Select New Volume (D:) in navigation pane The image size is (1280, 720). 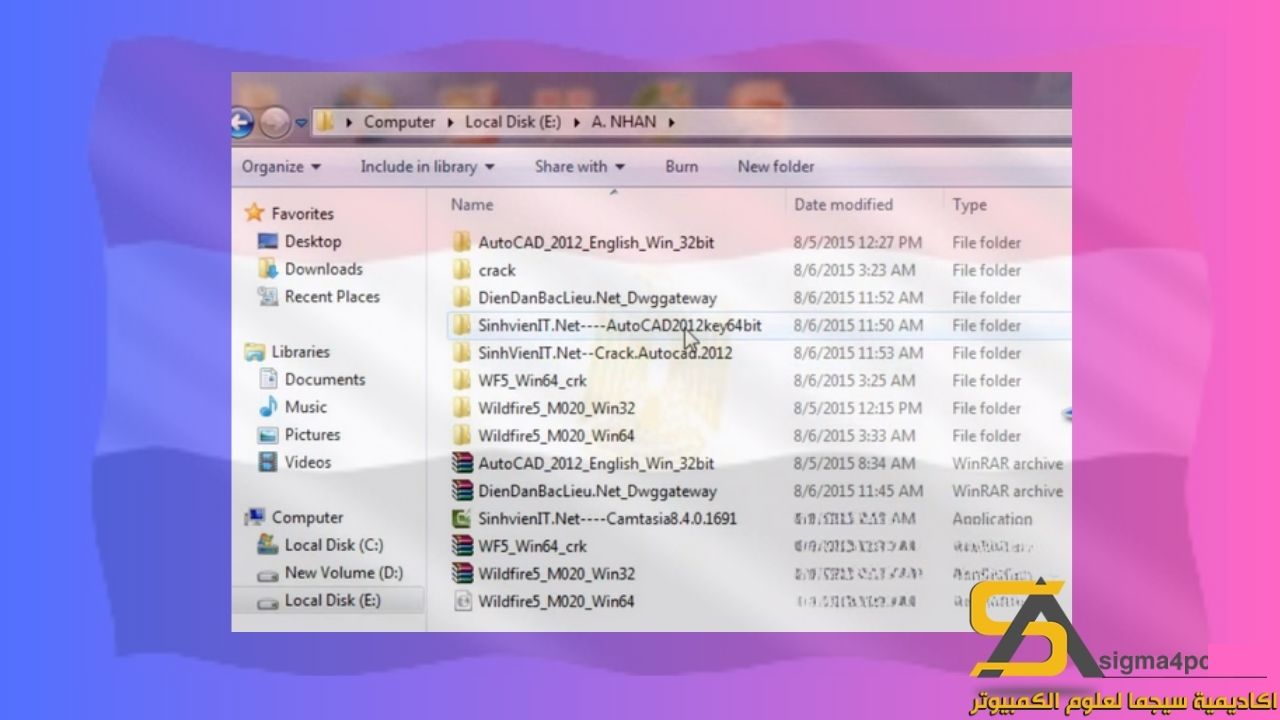344,573
